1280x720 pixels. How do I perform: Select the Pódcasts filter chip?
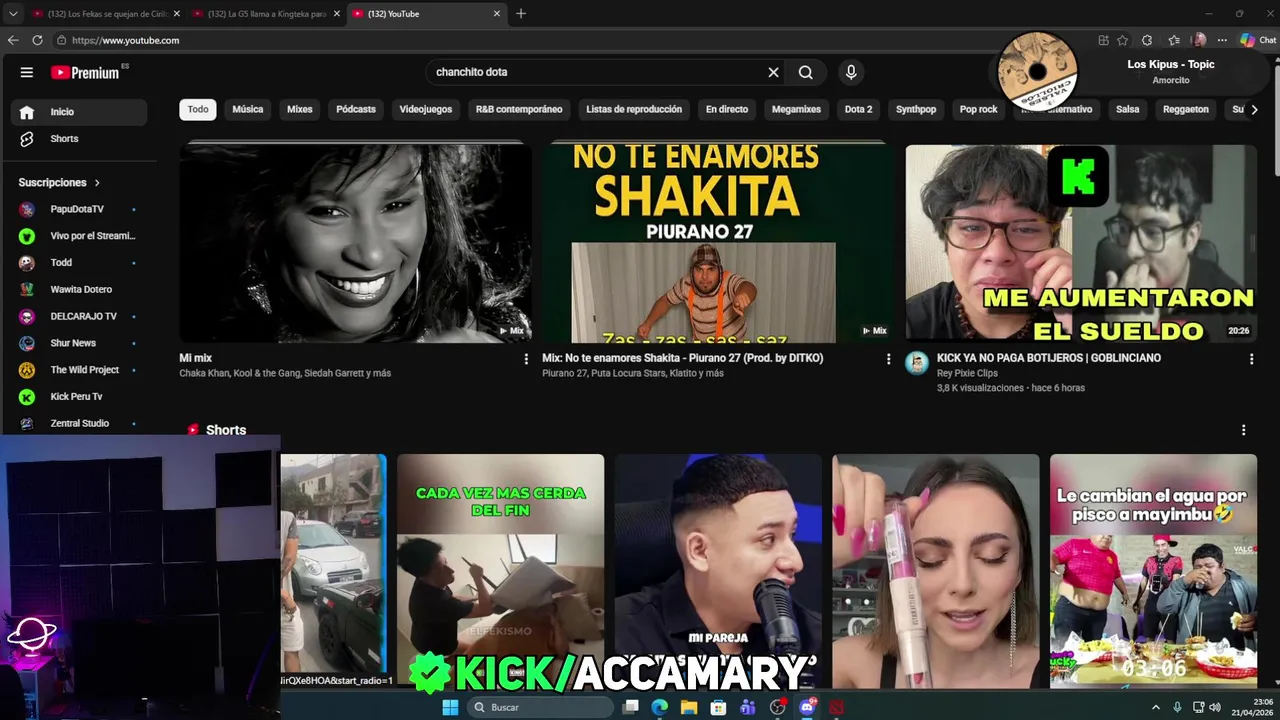(x=356, y=109)
